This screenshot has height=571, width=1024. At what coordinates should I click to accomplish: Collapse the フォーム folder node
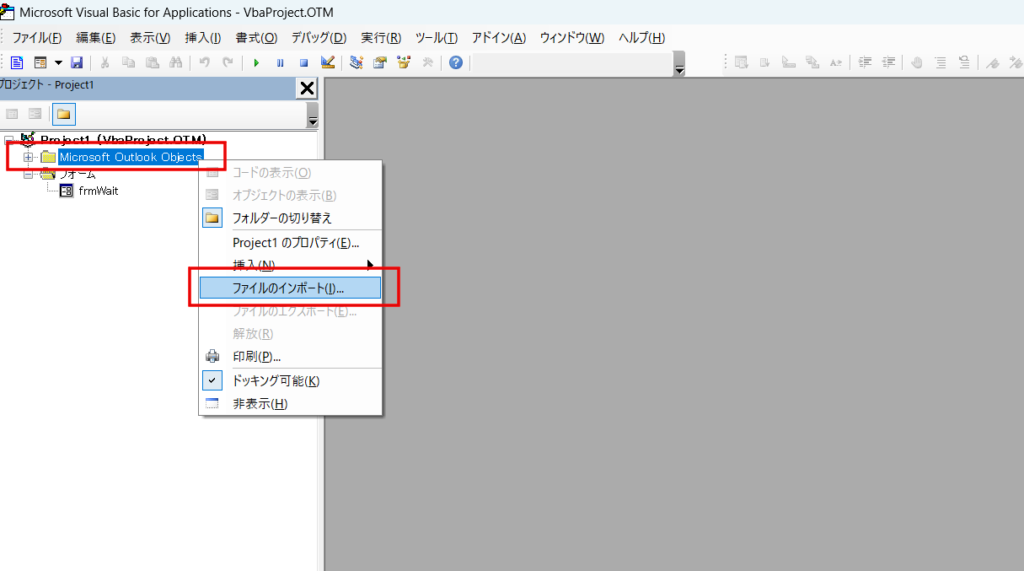point(28,174)
